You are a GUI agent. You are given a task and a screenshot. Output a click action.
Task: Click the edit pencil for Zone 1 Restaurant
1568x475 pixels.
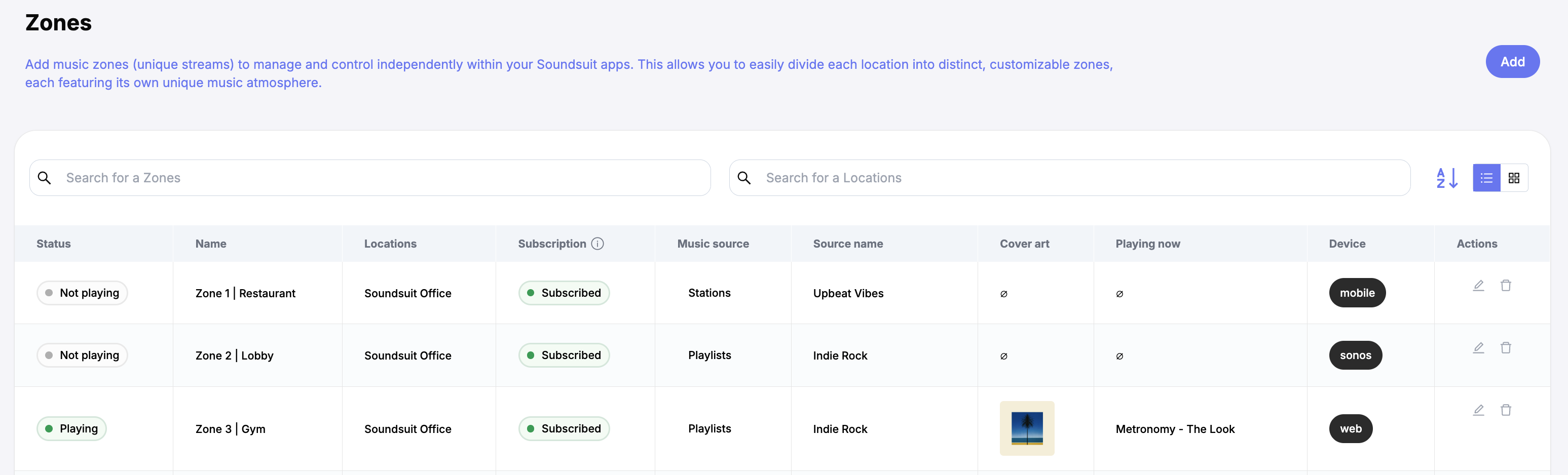tap(1478, 285)
